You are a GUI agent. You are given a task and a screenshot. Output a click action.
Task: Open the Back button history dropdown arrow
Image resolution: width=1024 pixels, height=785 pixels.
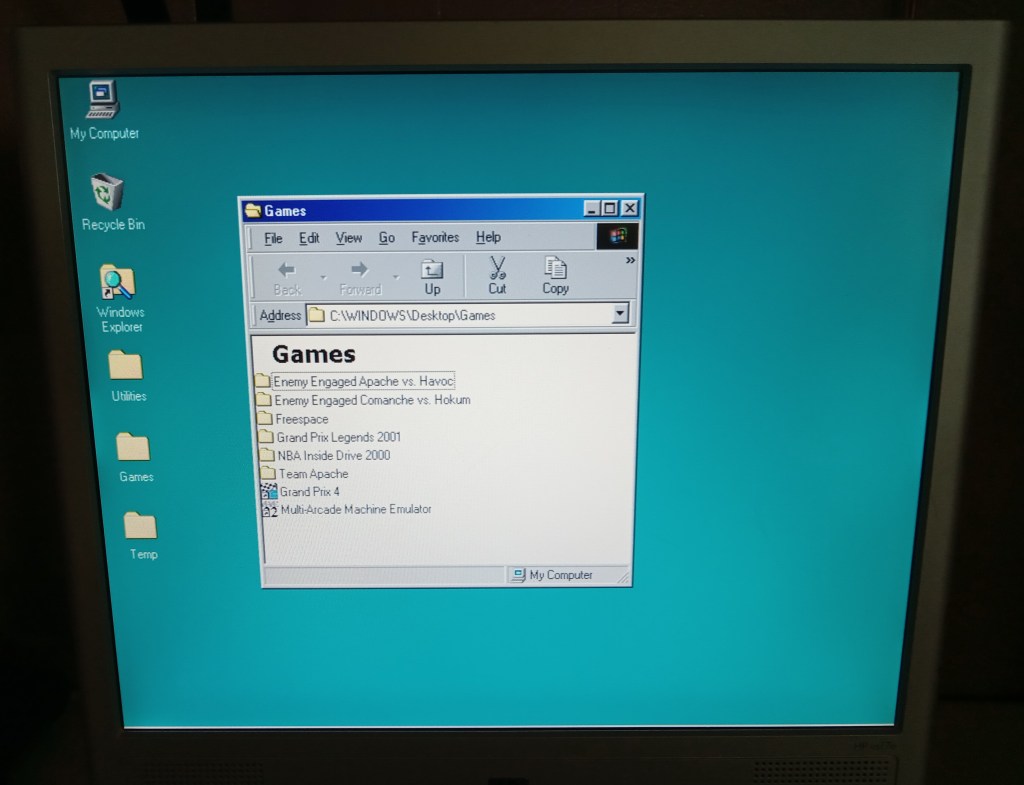(x=322, y=277)
